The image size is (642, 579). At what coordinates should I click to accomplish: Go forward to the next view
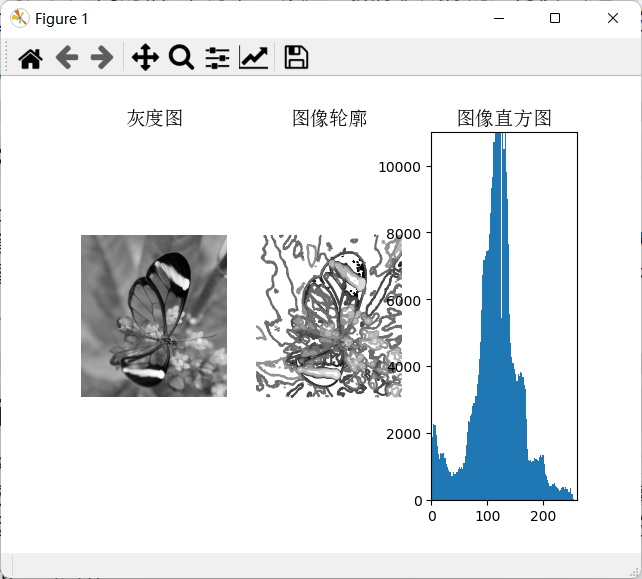102,57
